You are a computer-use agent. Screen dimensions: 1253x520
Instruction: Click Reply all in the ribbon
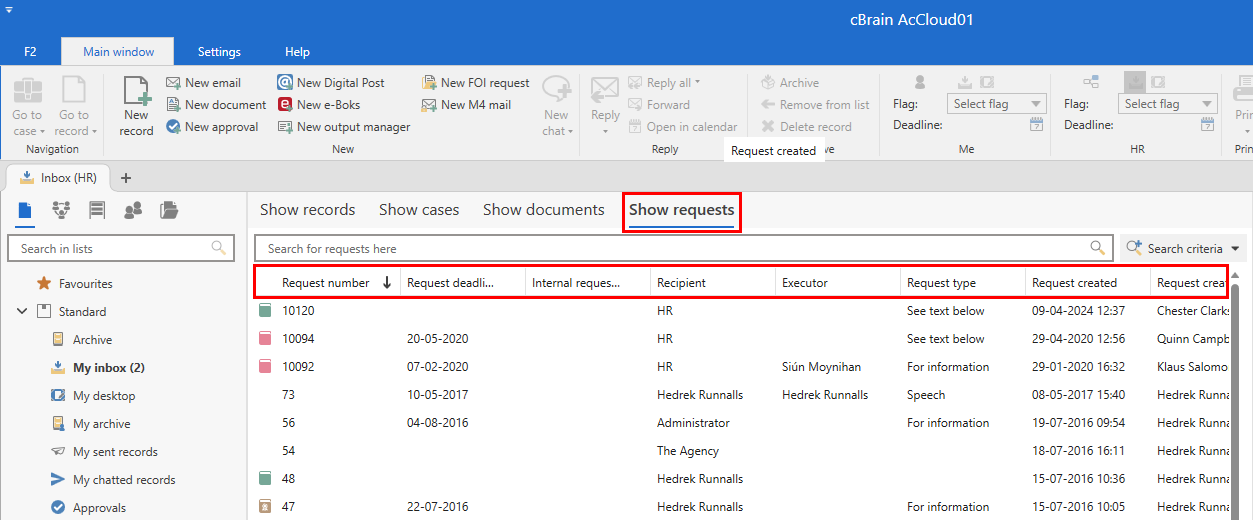[665, 83]
